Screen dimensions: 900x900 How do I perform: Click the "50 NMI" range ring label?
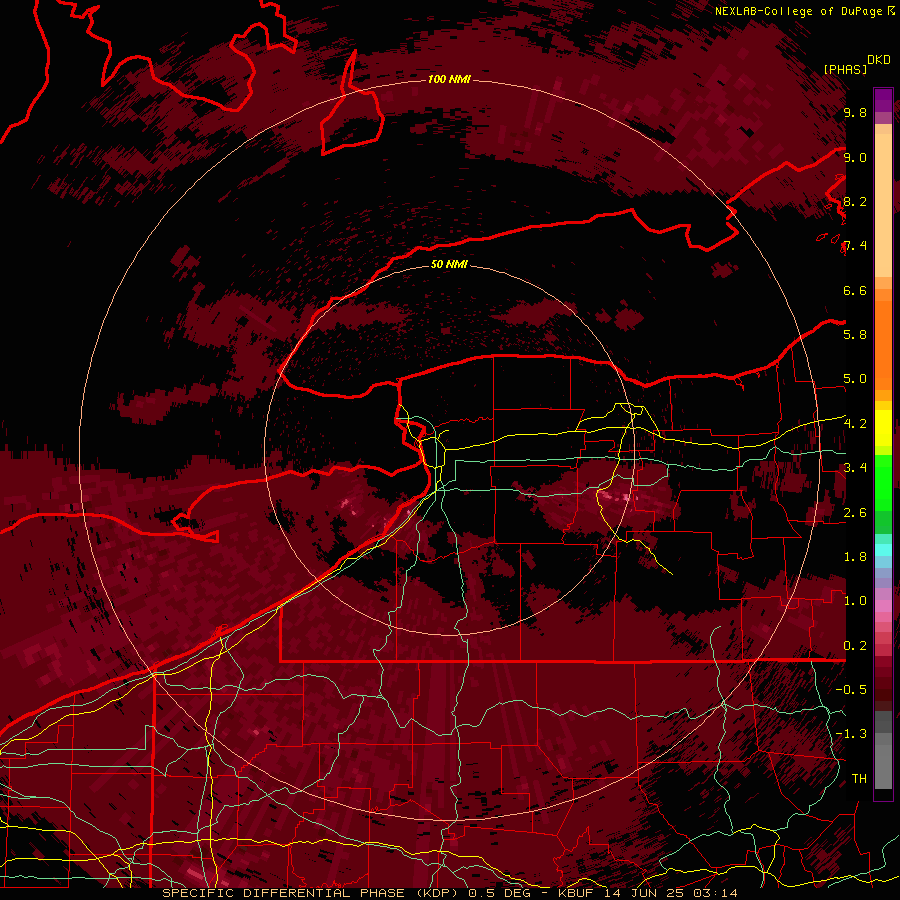(x=449, y=265)
